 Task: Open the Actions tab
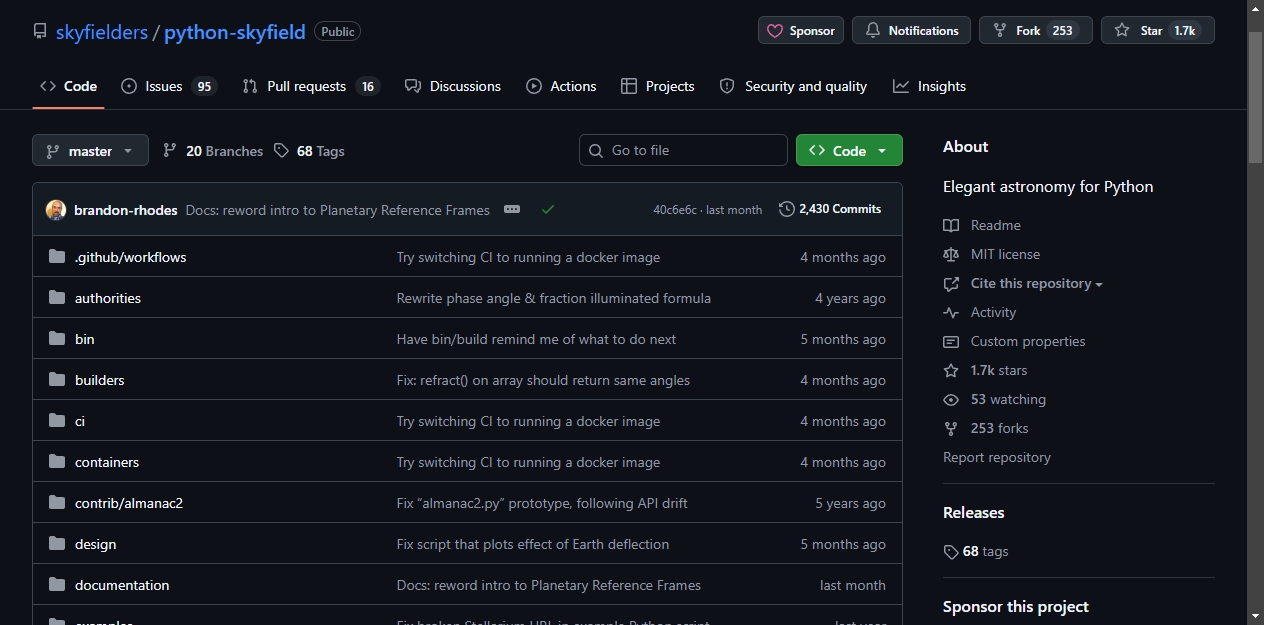coord(561,86)
